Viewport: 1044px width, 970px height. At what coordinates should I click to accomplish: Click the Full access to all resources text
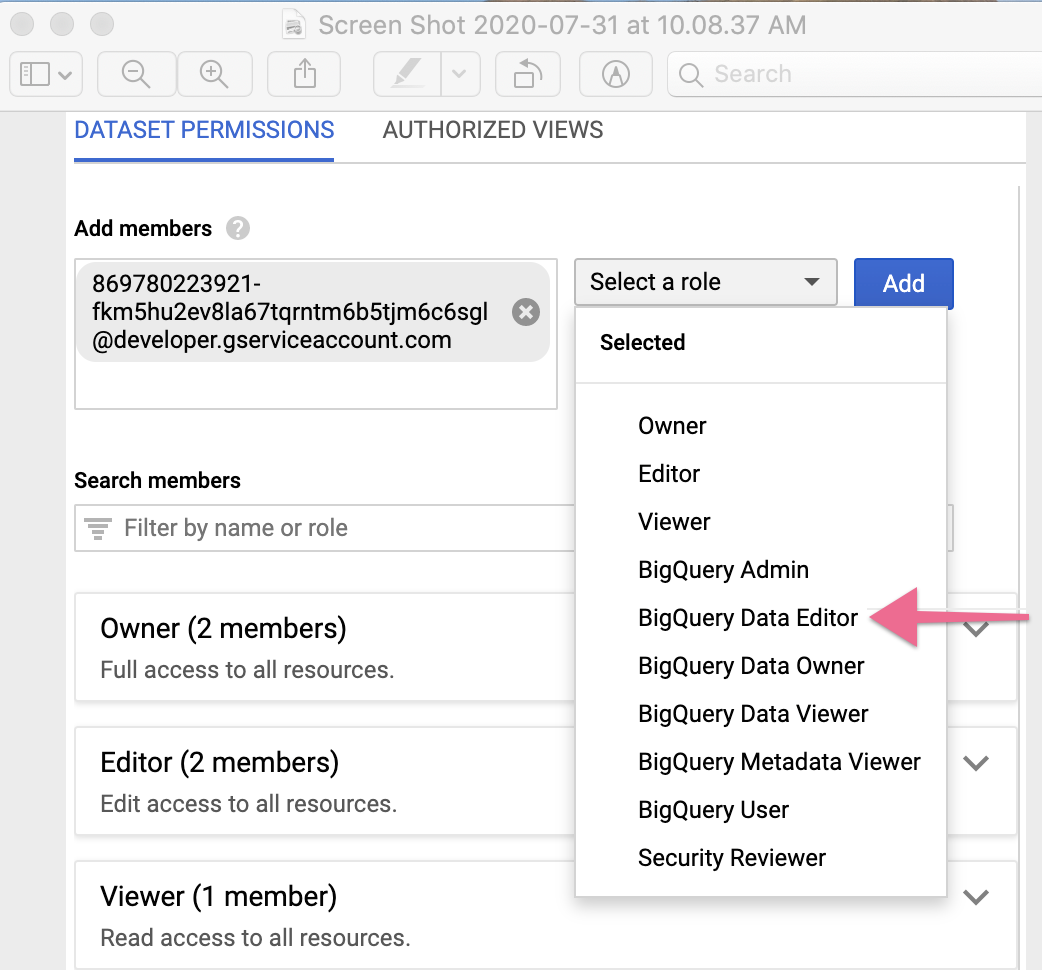pyautogui.click(x=247, y=670)
